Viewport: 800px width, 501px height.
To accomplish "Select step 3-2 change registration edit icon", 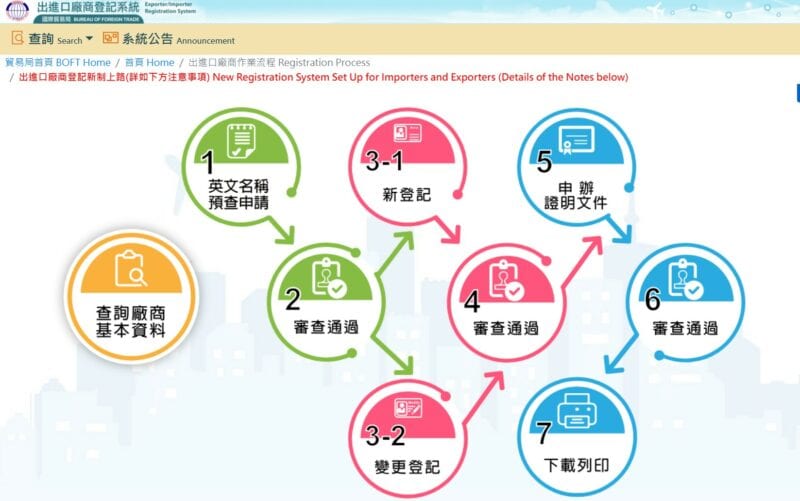I will 408,408.
